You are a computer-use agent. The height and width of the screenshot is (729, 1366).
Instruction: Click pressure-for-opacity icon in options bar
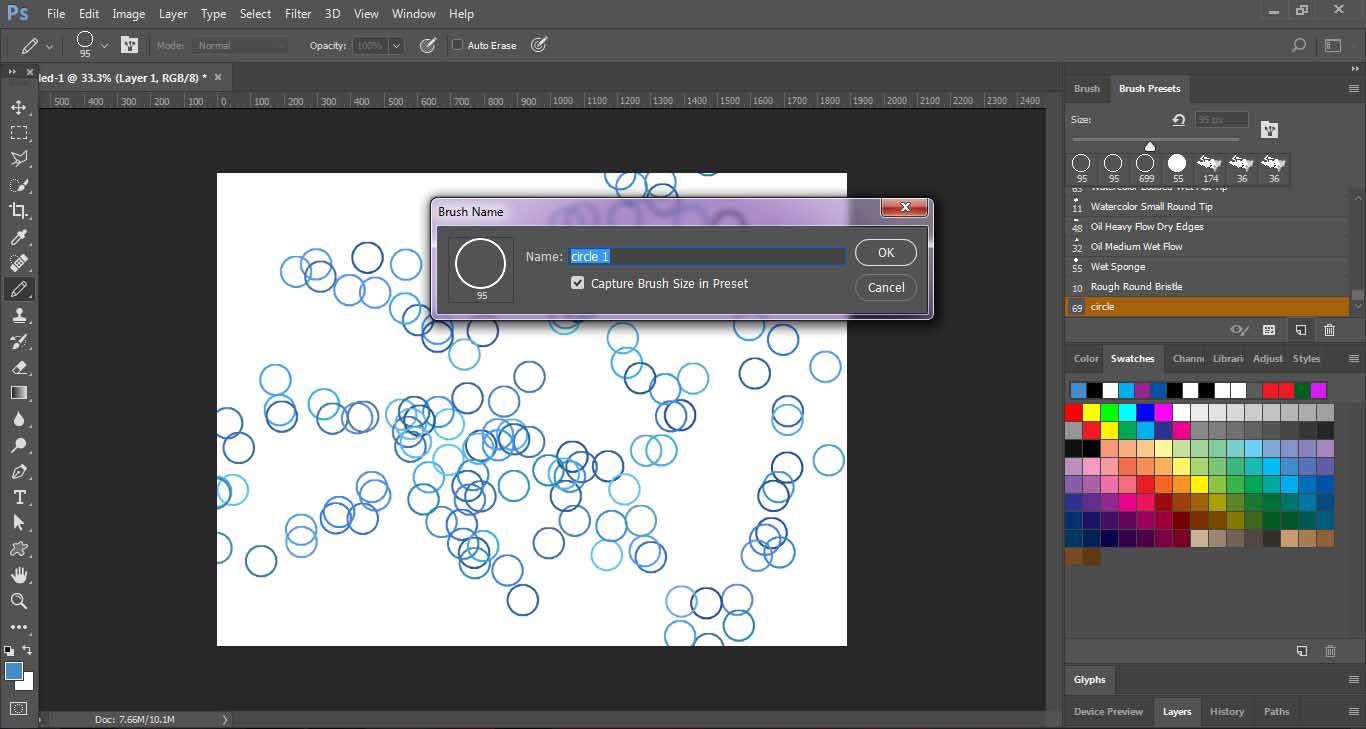click(x=427, y=45)
